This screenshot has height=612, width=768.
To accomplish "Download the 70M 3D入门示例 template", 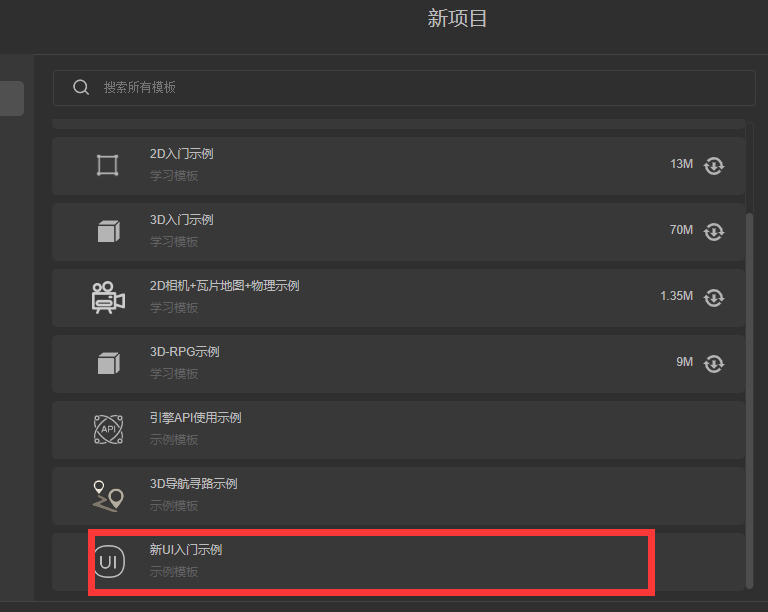I will (x=714, y=232).
